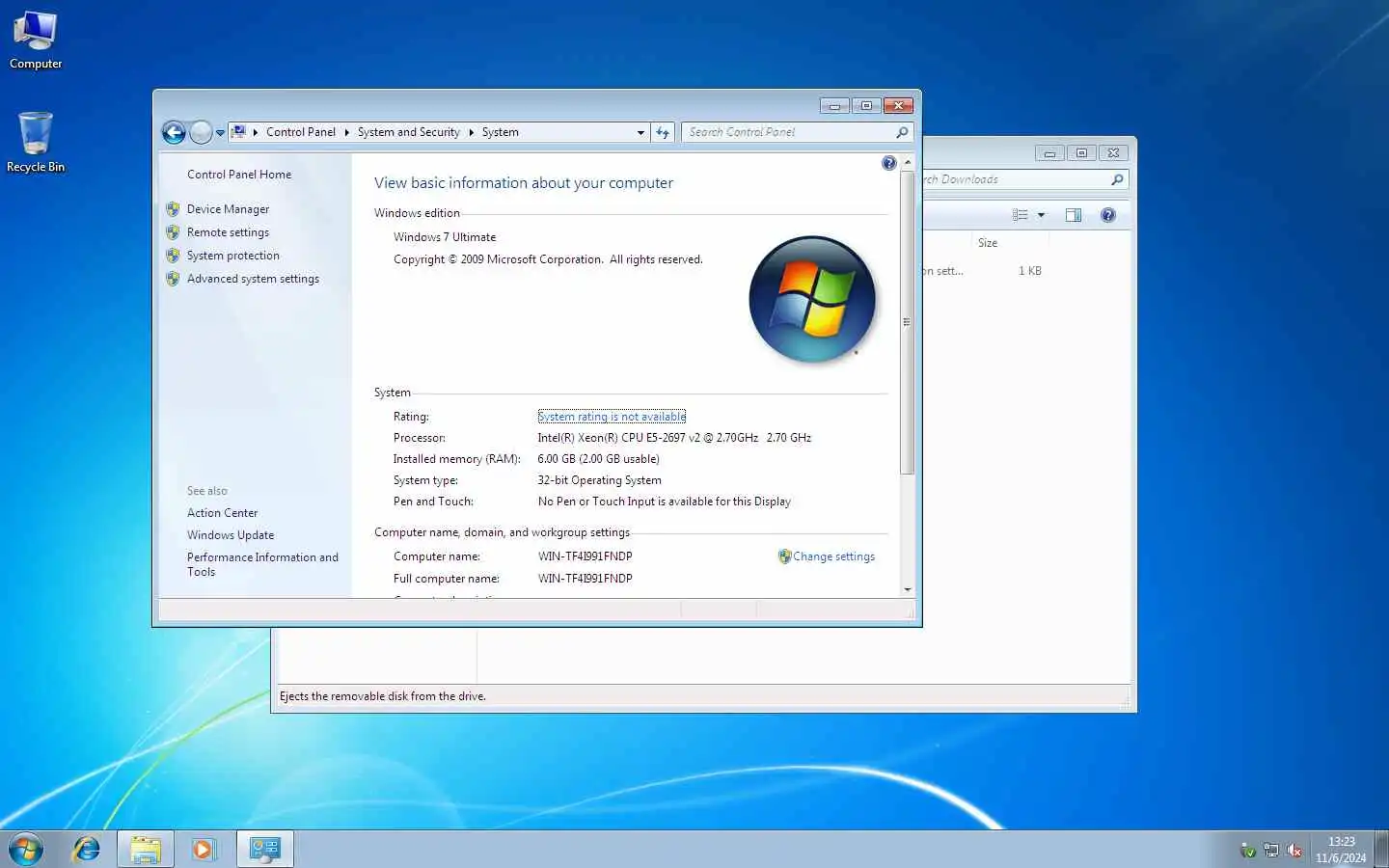Click the 1 KB size cell in Downloads
The height and width of the screenshot is (868, 1389).
[x=1030, y=271]
